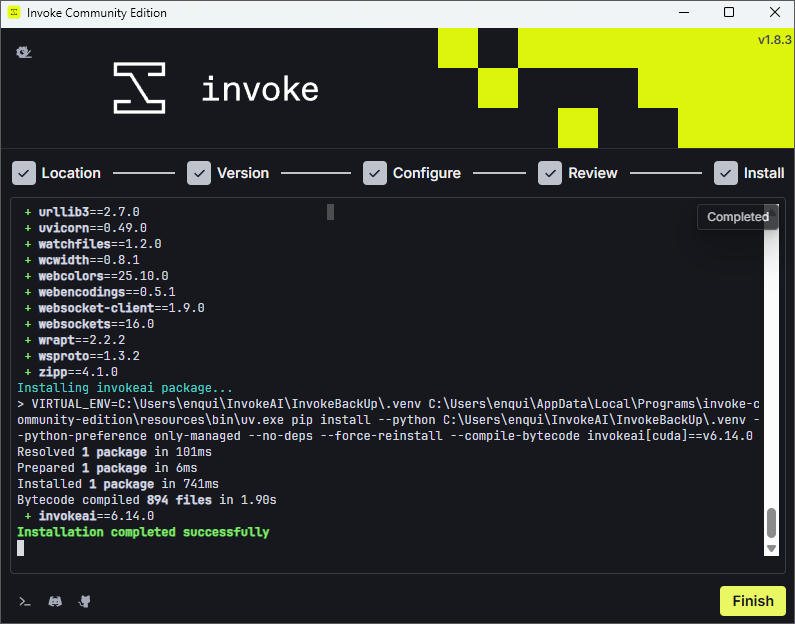Viewport: 795px width, 624px height.
Task: Open the GitHub link icon
Action: 85,602
